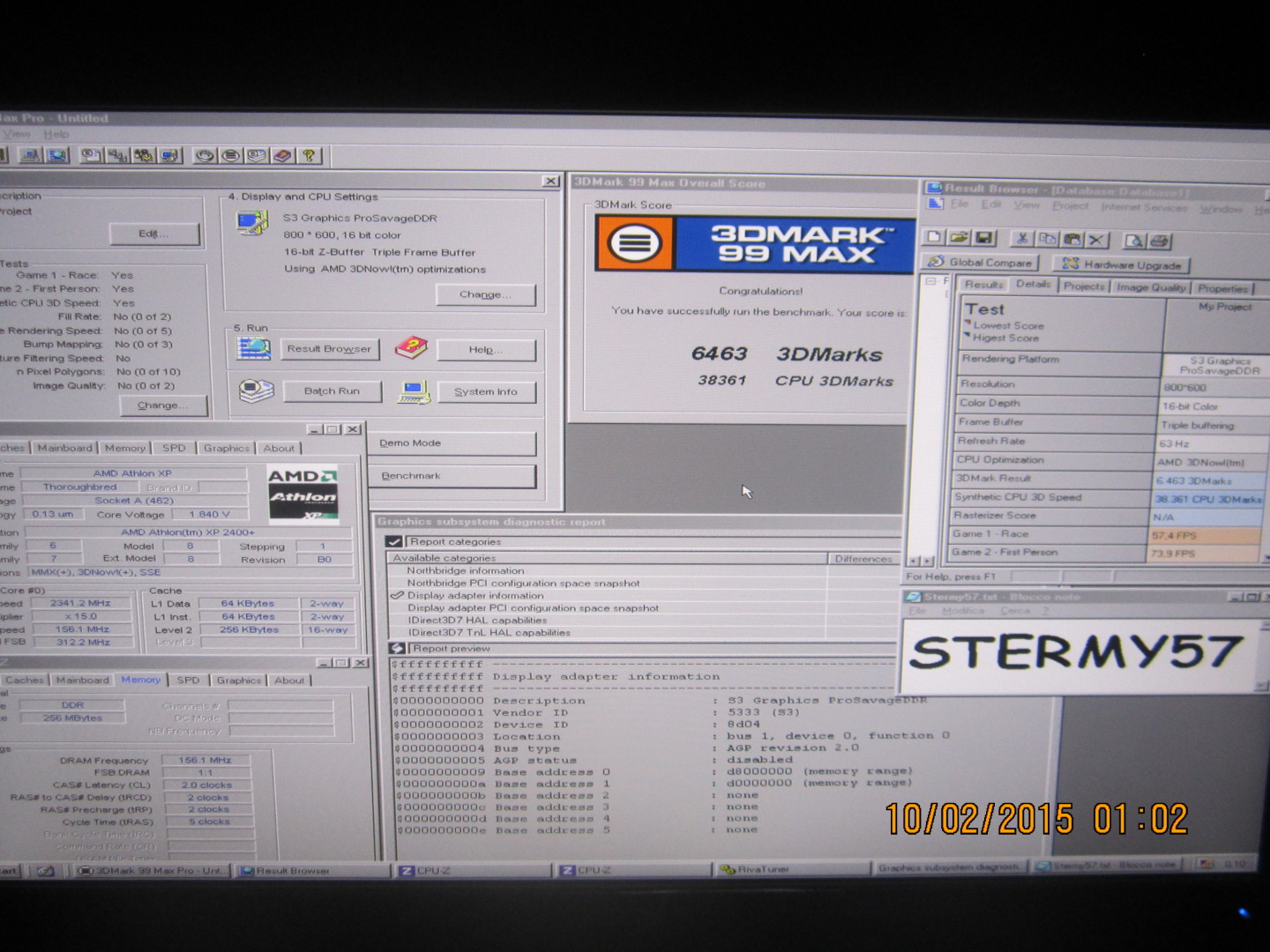This screenshot has width=1270, height=952.
Task: Open Graphics tab in lower CPU-Z window
Action: coord(238,681)
